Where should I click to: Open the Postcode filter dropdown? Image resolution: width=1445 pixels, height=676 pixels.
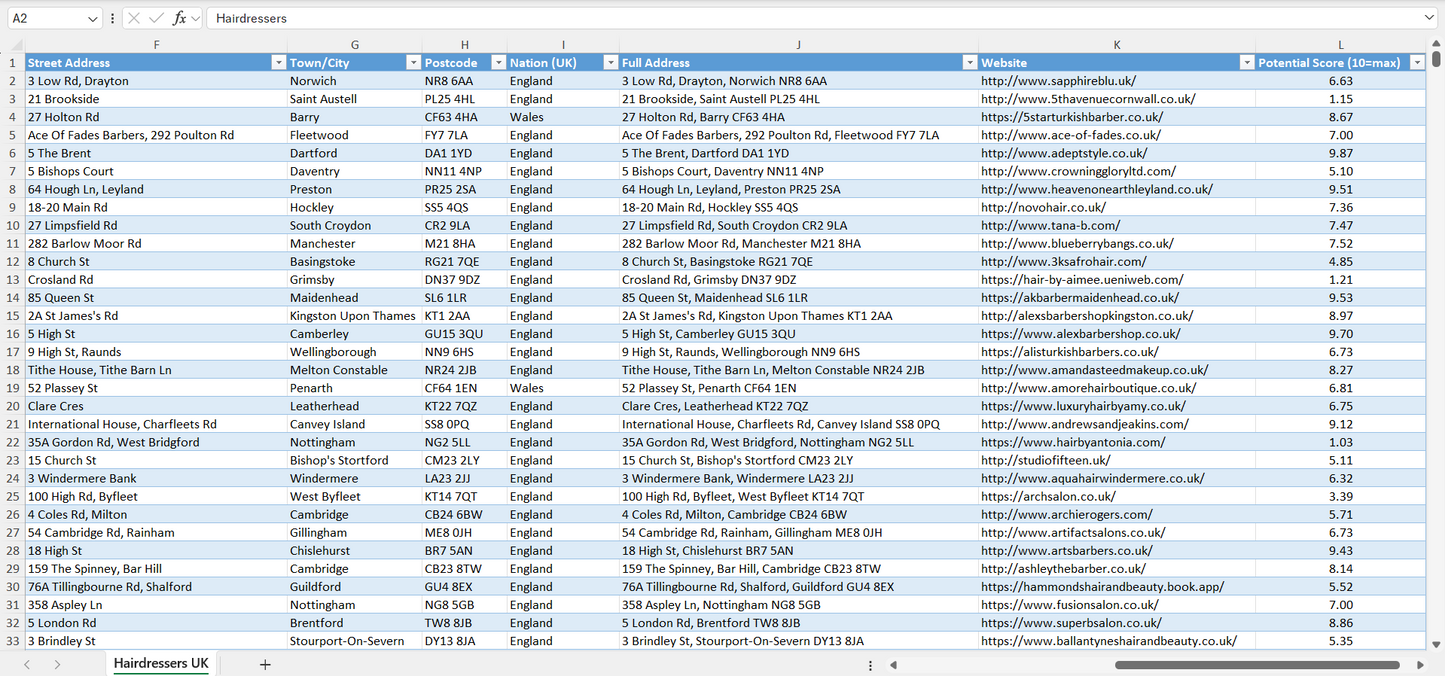tap(498, 62)
